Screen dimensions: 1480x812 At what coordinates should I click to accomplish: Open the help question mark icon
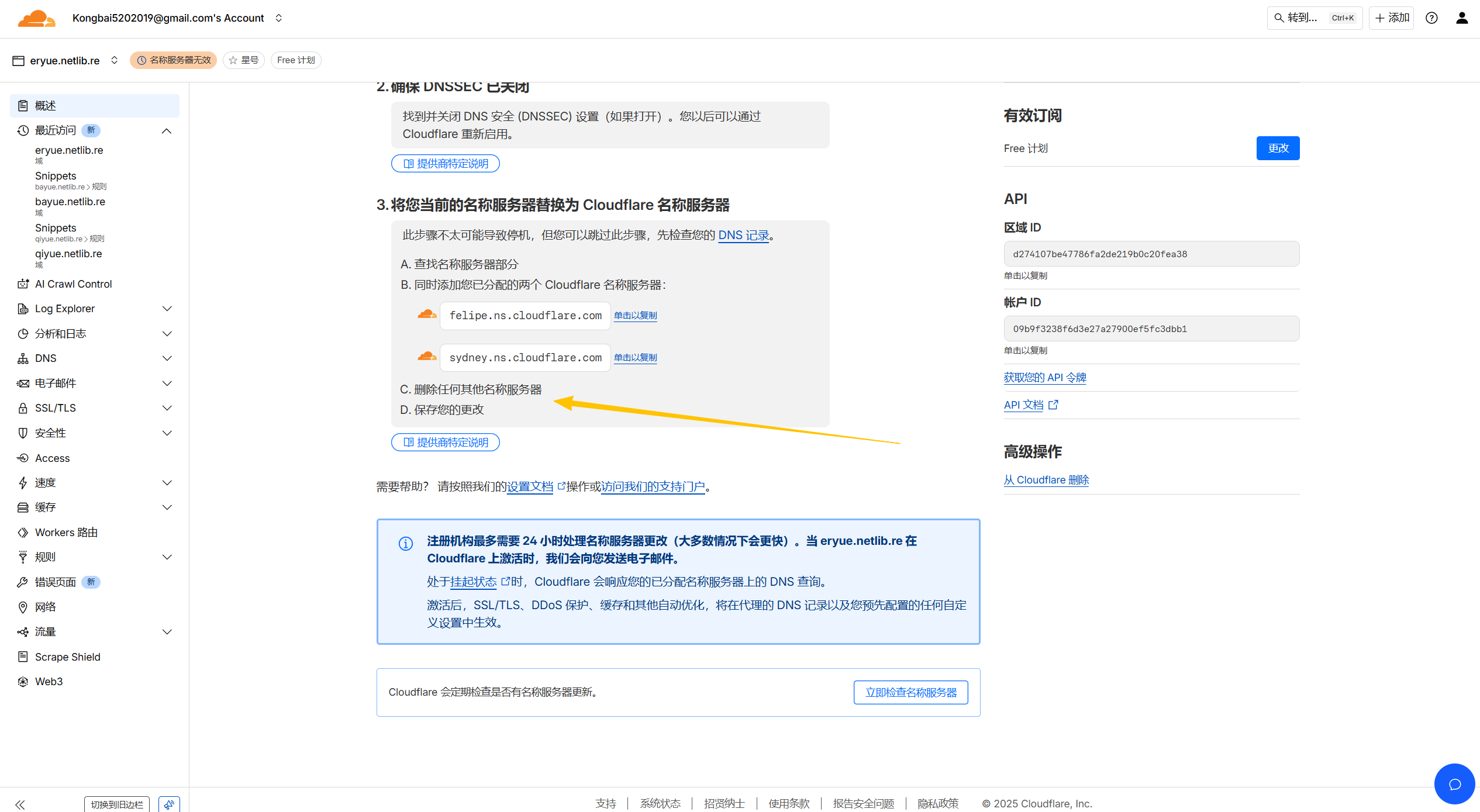coord(1431,18)
